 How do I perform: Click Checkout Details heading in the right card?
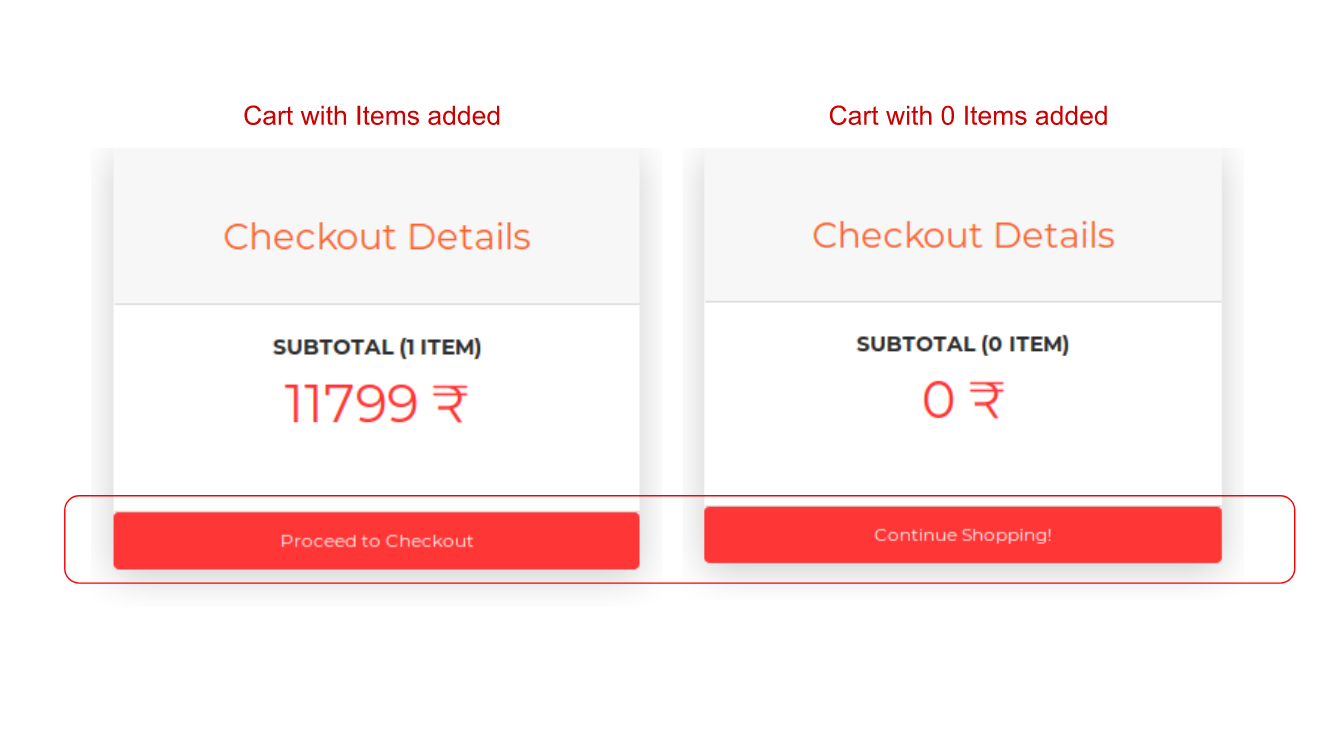[962, 235]
